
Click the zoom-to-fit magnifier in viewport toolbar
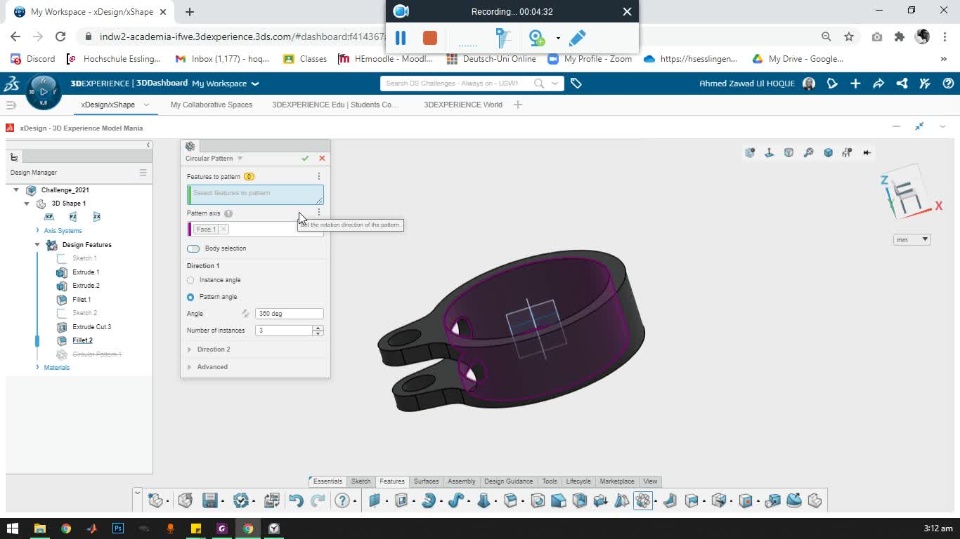point(808,153)
